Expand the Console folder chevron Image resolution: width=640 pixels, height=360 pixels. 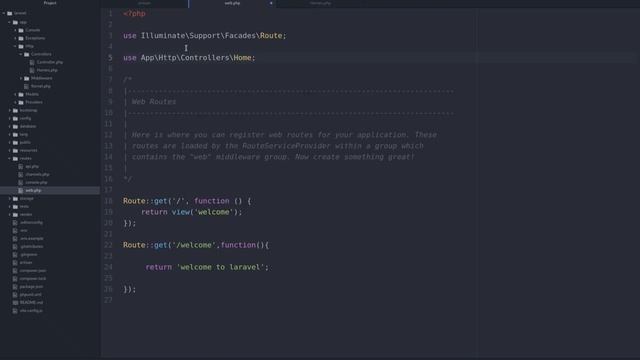click(x=16, y=30)
